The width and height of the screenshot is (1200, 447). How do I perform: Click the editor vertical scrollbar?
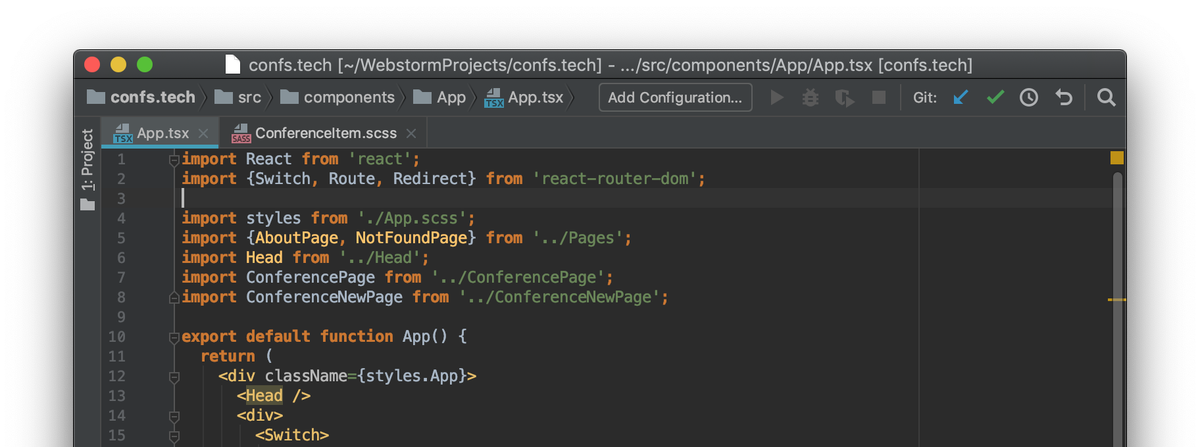tap(1117, 308)
